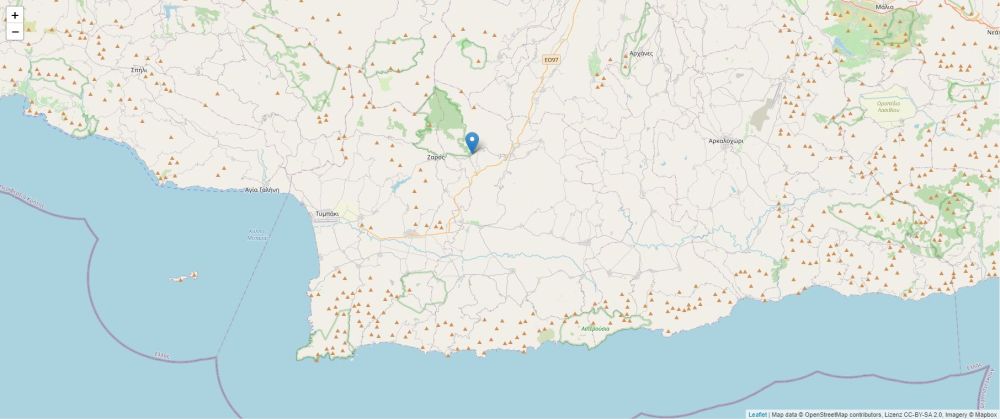
Task: Select the Τυμπάκι town label
Action: (x=327, y=214)
